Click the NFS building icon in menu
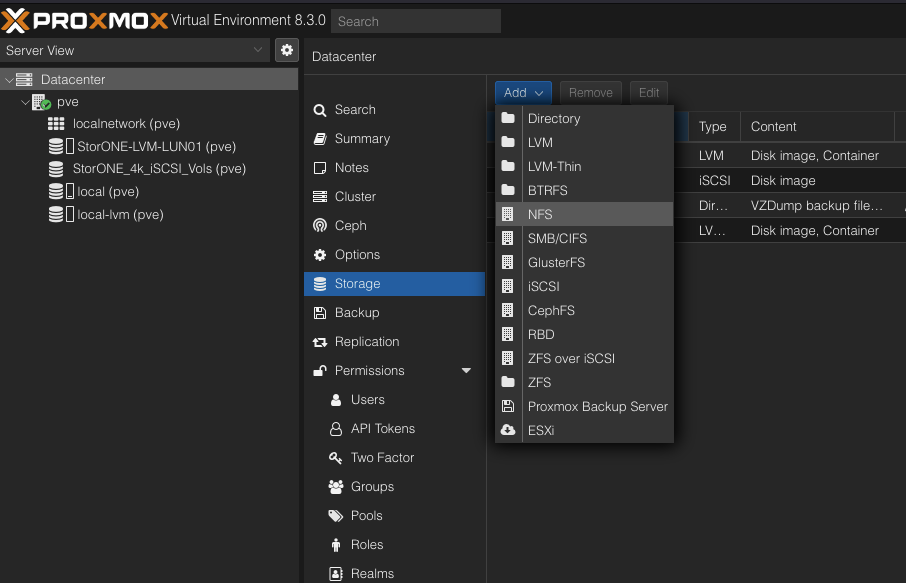The height and width of the screenshot is (583, 906). point(507,214)
